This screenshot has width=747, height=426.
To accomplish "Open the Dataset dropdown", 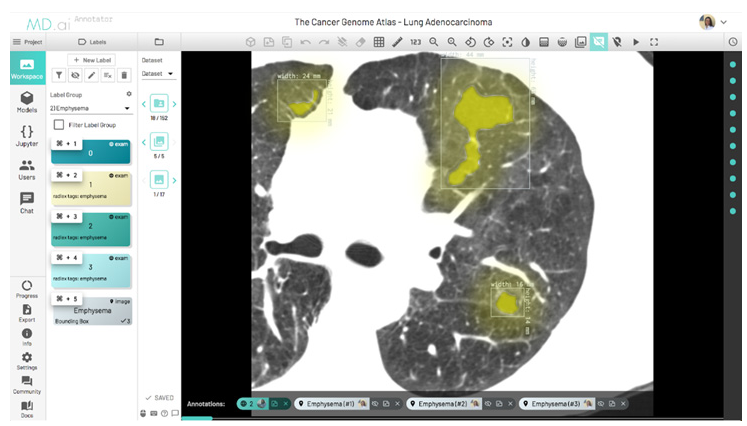I will pos(157,74).
